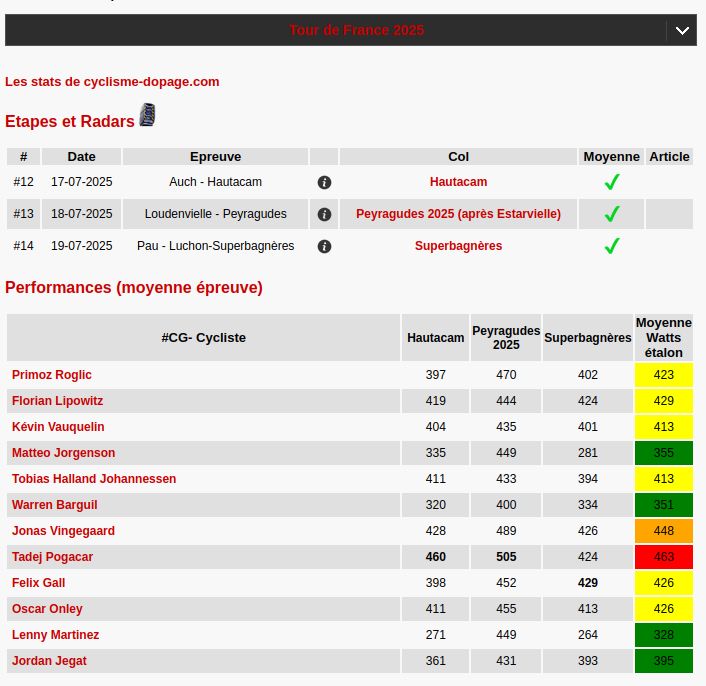Open the Tour de France 2025 dropdown
The width and height of the screenshot is (706, 686).
click(351, 30)
